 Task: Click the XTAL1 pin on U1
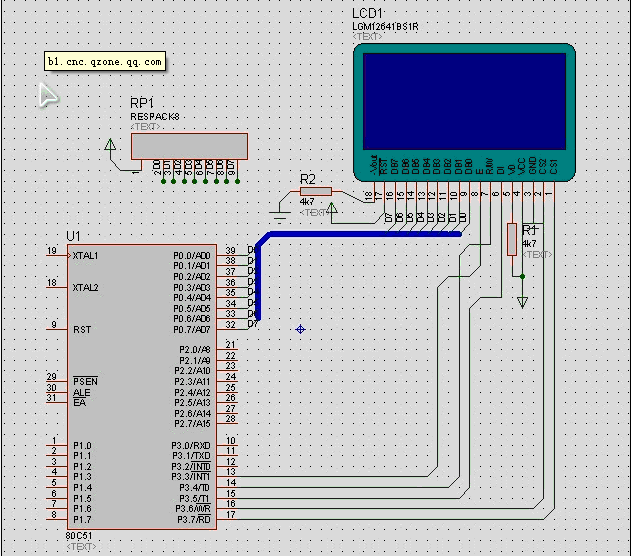tap(84, 256)
